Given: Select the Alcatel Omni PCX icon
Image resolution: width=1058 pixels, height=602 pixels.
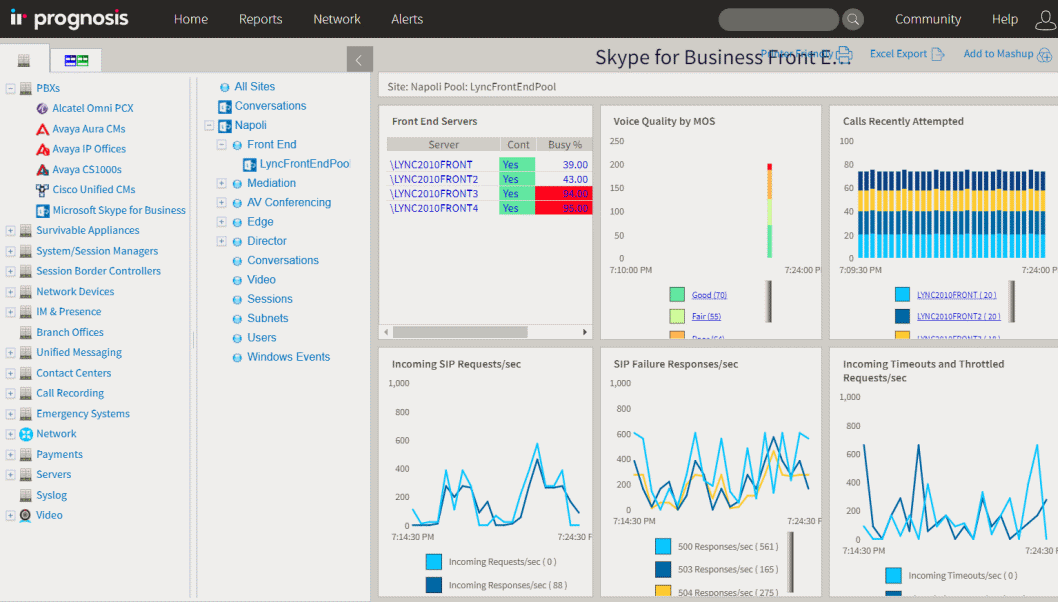Looking at the screenshot, I should pyautogui.click(x=42, y=108).
